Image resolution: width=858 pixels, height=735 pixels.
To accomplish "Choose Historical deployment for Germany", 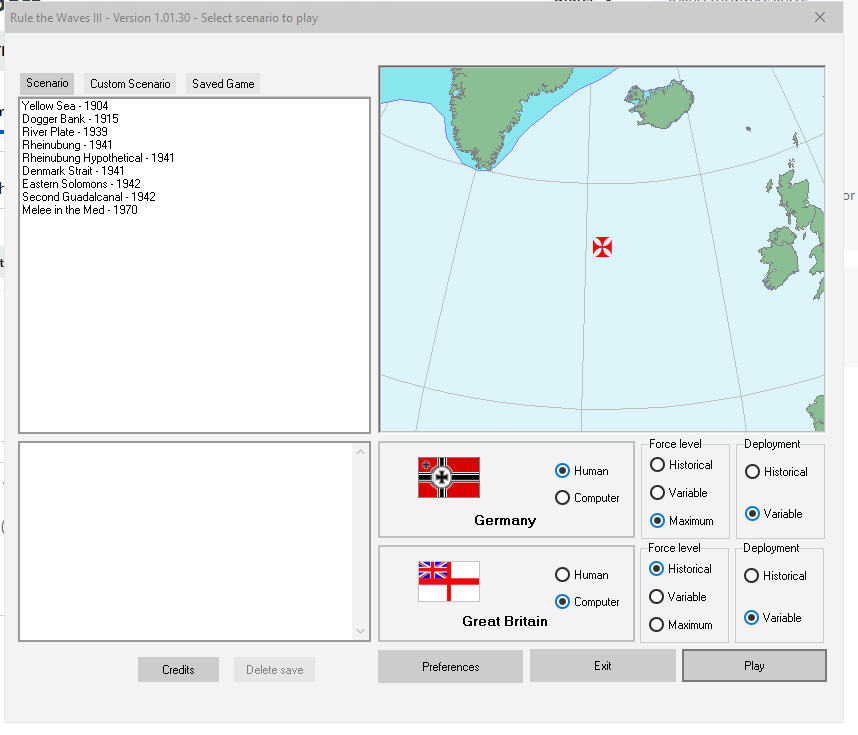I will [776, 471].
